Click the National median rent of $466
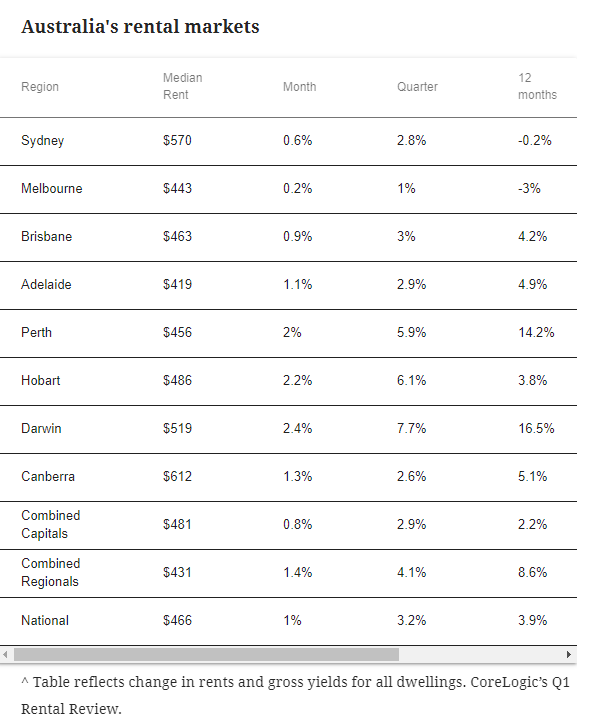Screen dimensions: 591x722 tap(177, 620)
